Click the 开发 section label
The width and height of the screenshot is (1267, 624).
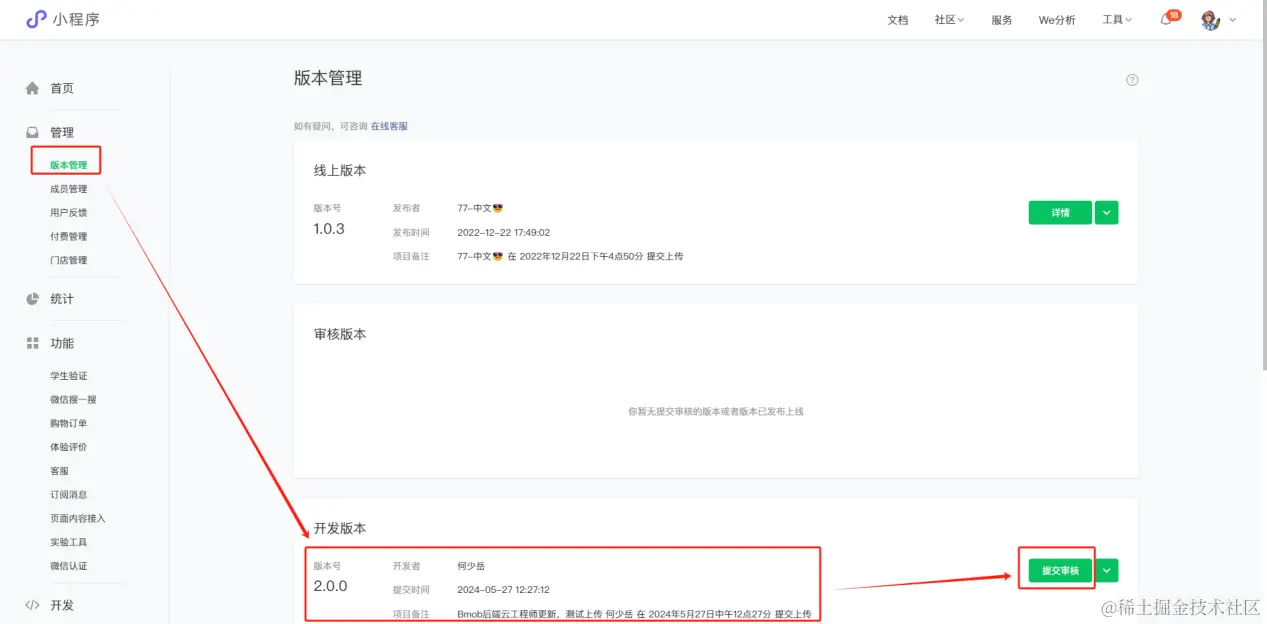point(62,605)
